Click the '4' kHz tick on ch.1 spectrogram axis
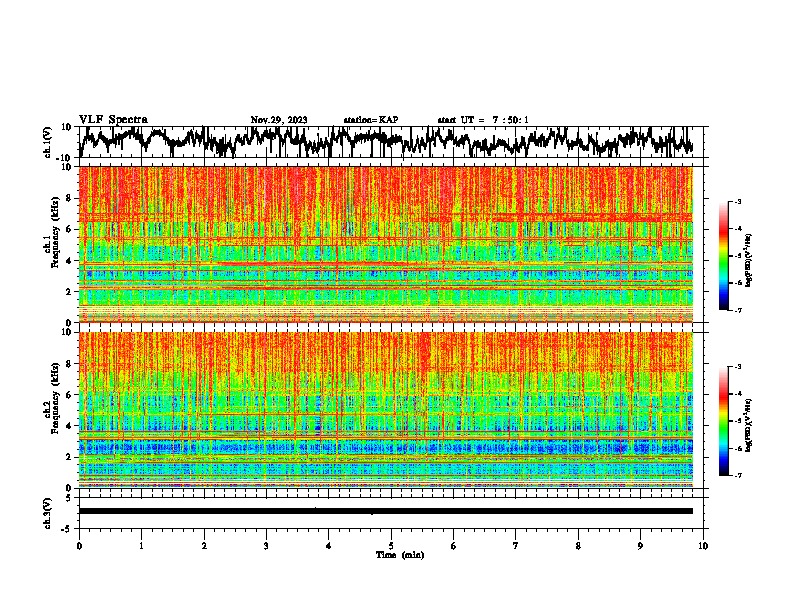The image size is (792, 612). coord(70,261)
